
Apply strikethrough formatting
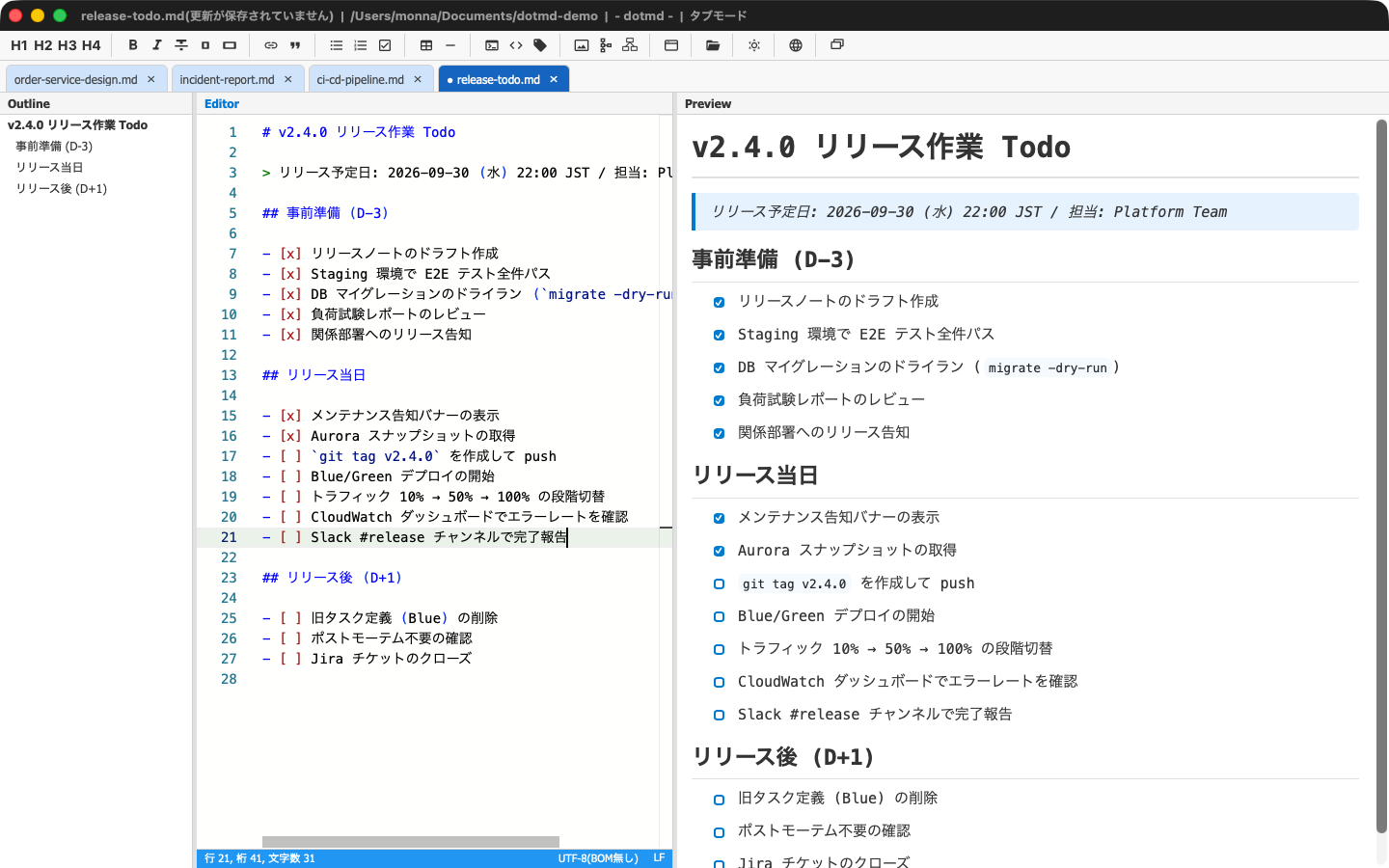coord(181,45)
